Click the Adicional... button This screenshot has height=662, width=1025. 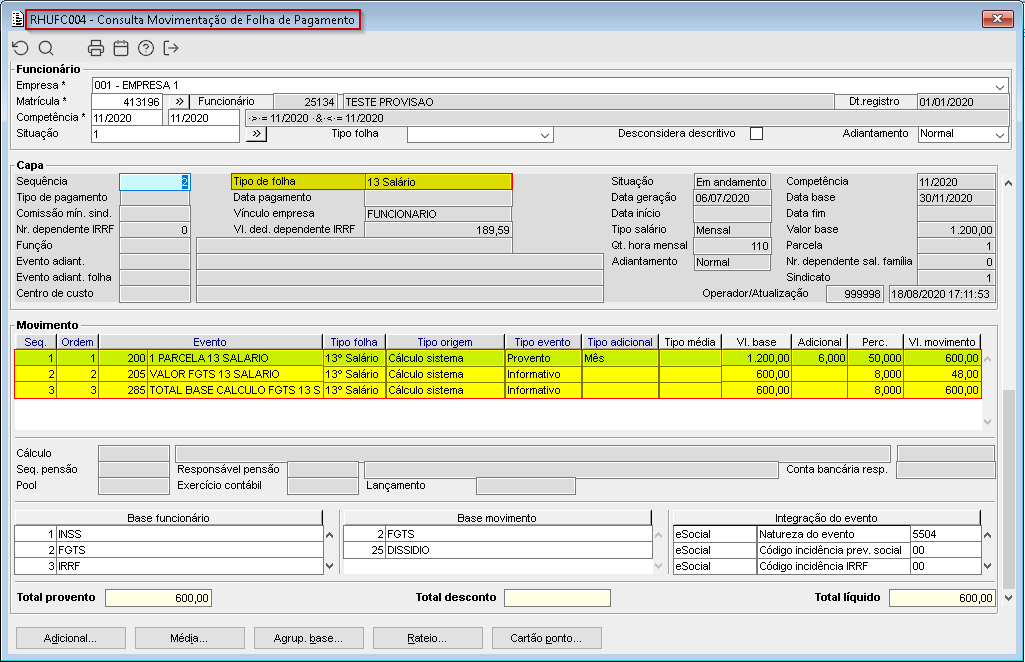click(70, 638)
